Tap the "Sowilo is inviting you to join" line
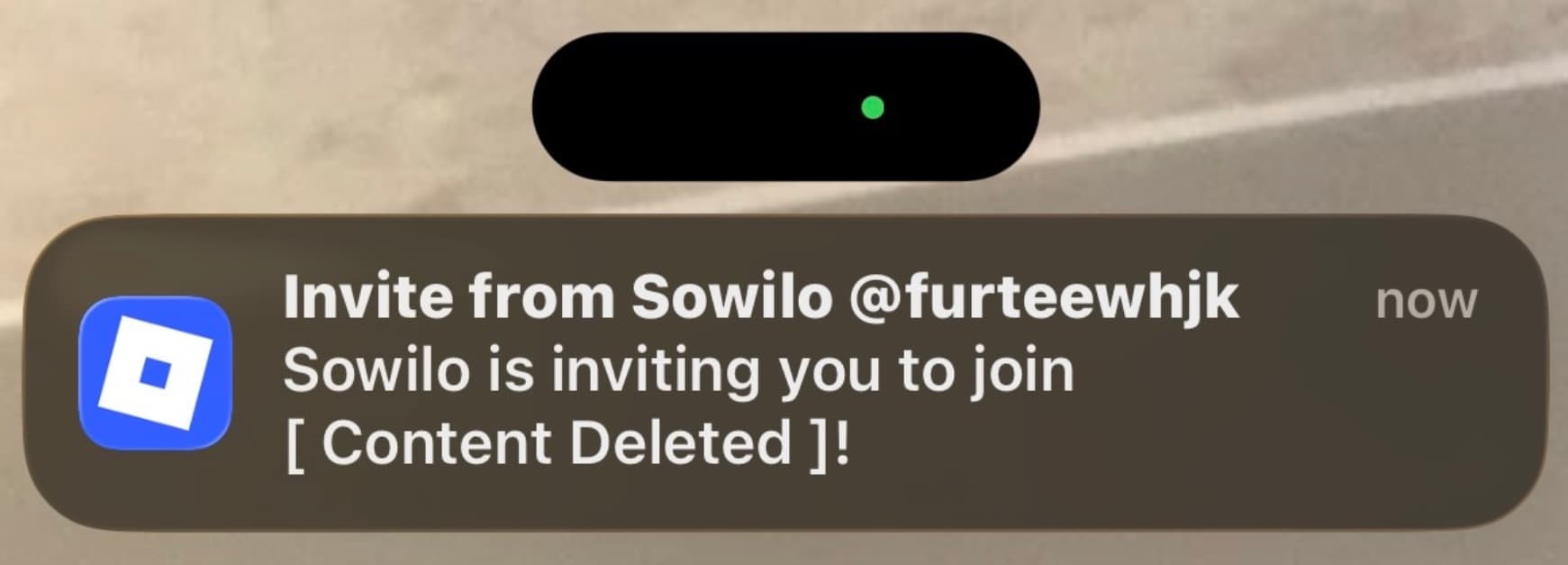Image resolution: width=1568 pixels, height=565 pixels. [678, 371]
